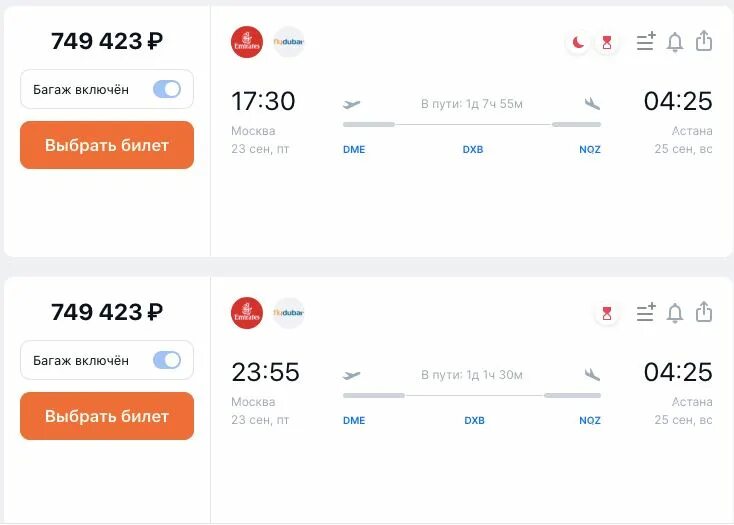Share the 23:55 departure ticket
The image size is (734, 525).
(704, 312)
